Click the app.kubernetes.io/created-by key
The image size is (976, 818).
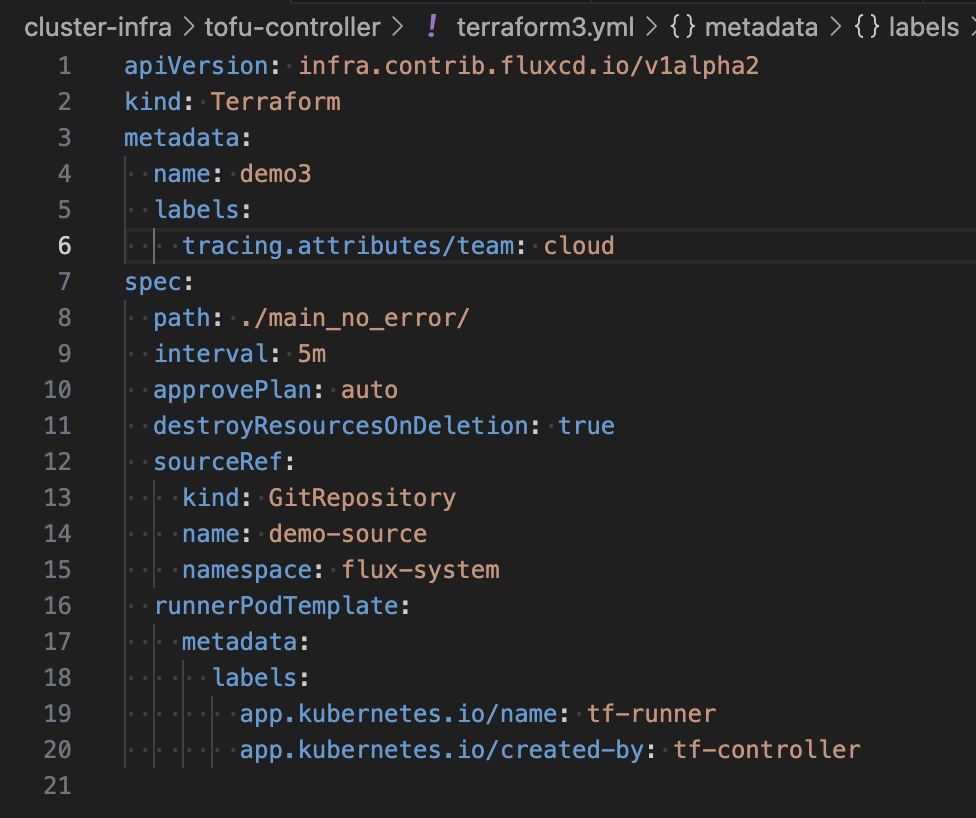[443, 750]
